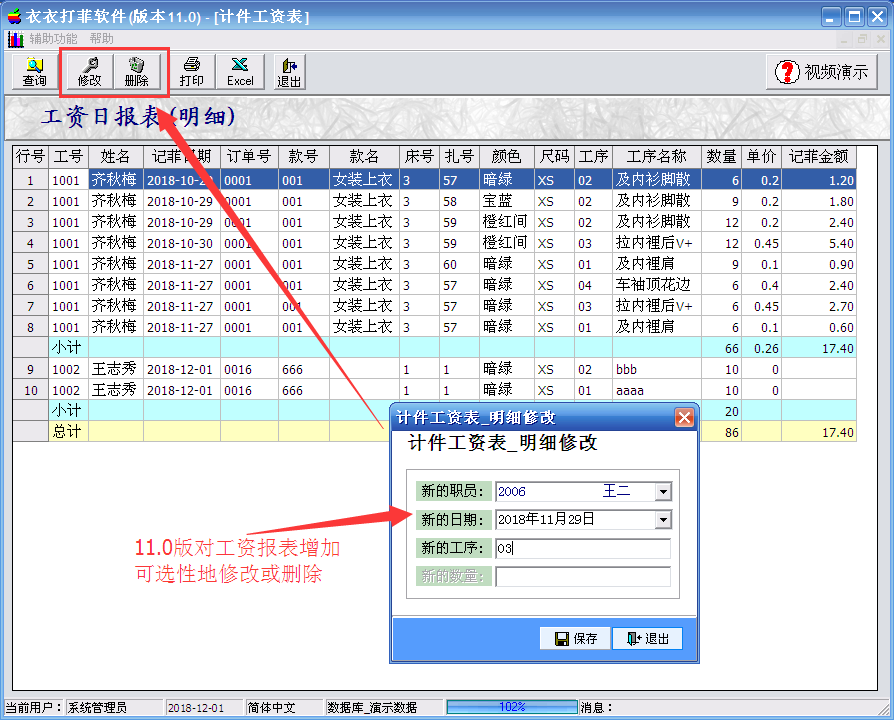Expand the 新的职员 employee dropdown

(x=662, y=492)
